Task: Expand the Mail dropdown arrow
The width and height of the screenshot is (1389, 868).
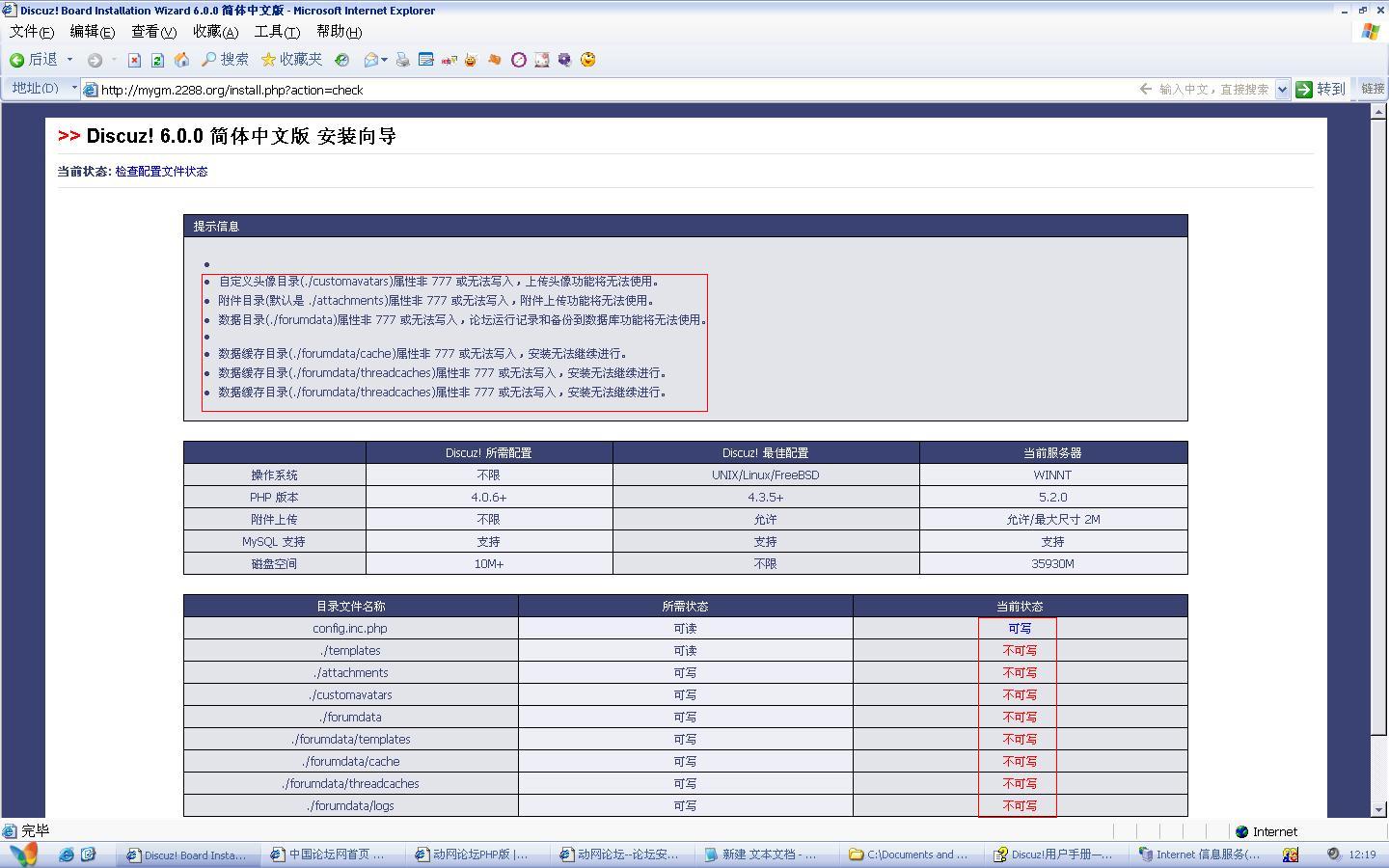Action: (384, 60)
